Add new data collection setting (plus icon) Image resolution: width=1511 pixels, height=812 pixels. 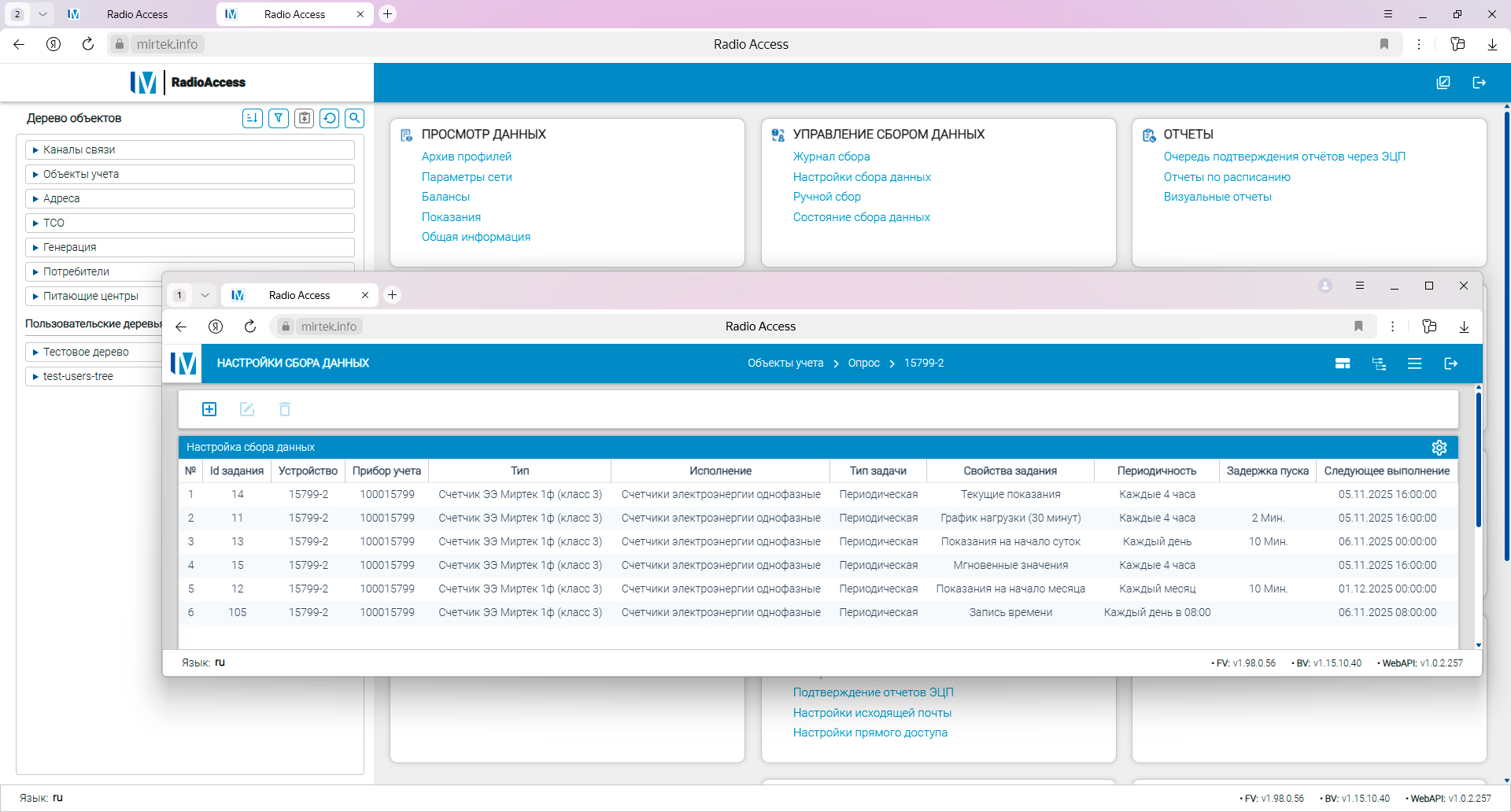click(x=209, y=409)
